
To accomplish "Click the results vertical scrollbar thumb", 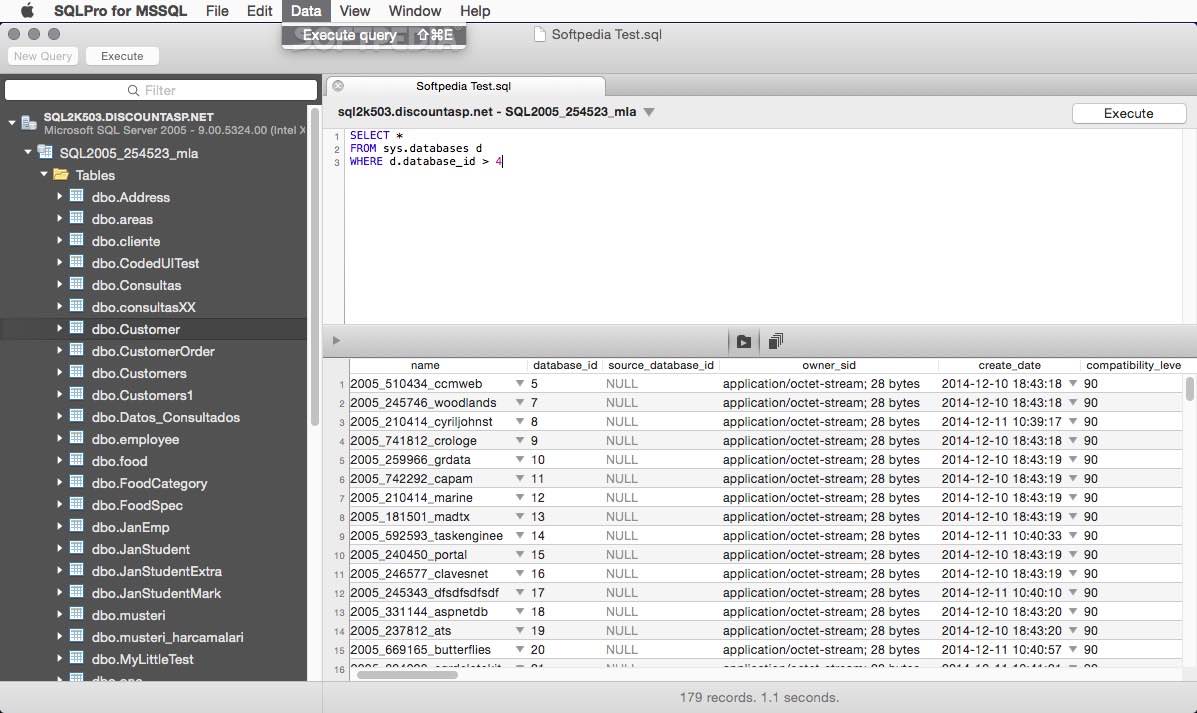I will pyautogui.click(x=1189, y=389).
